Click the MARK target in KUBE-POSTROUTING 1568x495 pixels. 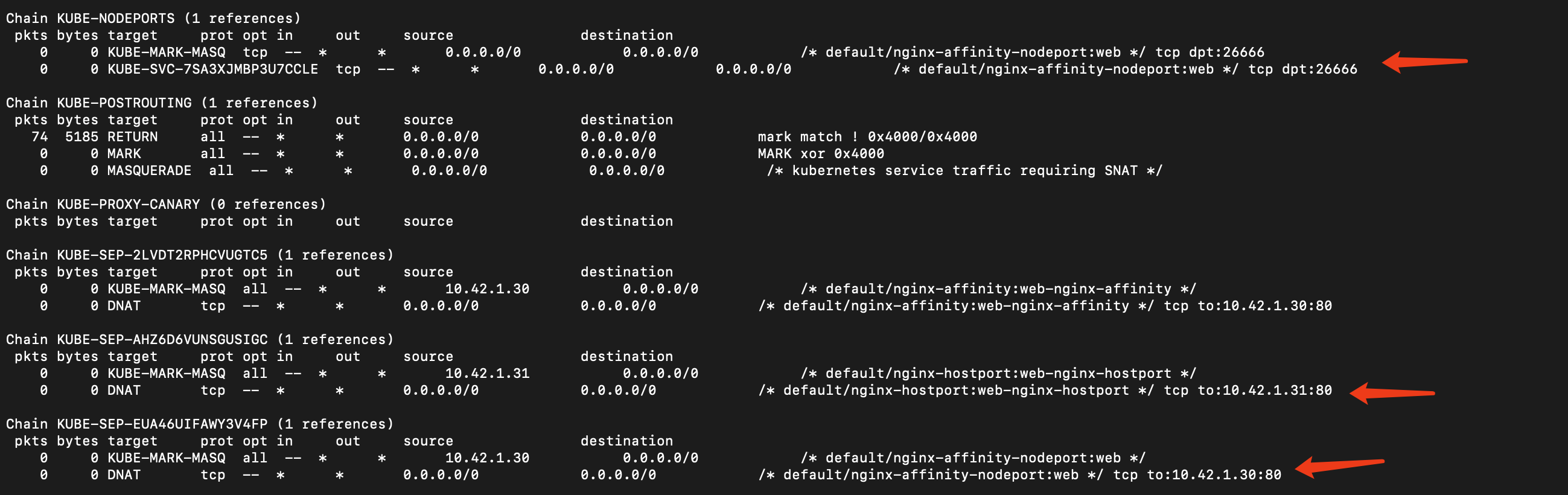tap(124, 154)
